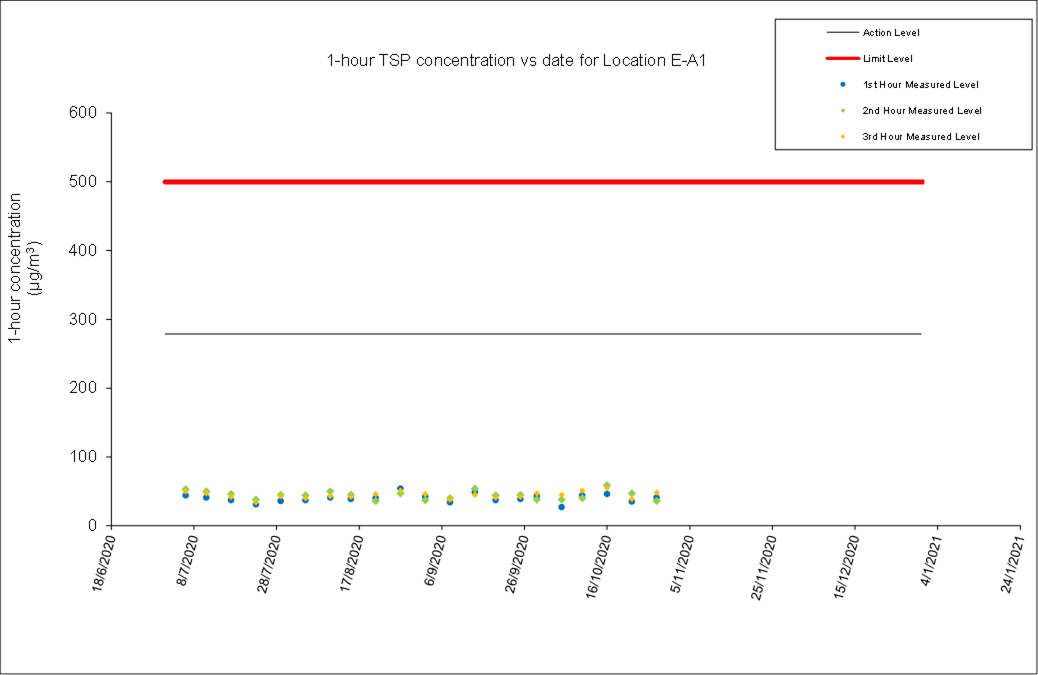Click the blue 1st Hour marker in legend

click(x=843, y=84)
